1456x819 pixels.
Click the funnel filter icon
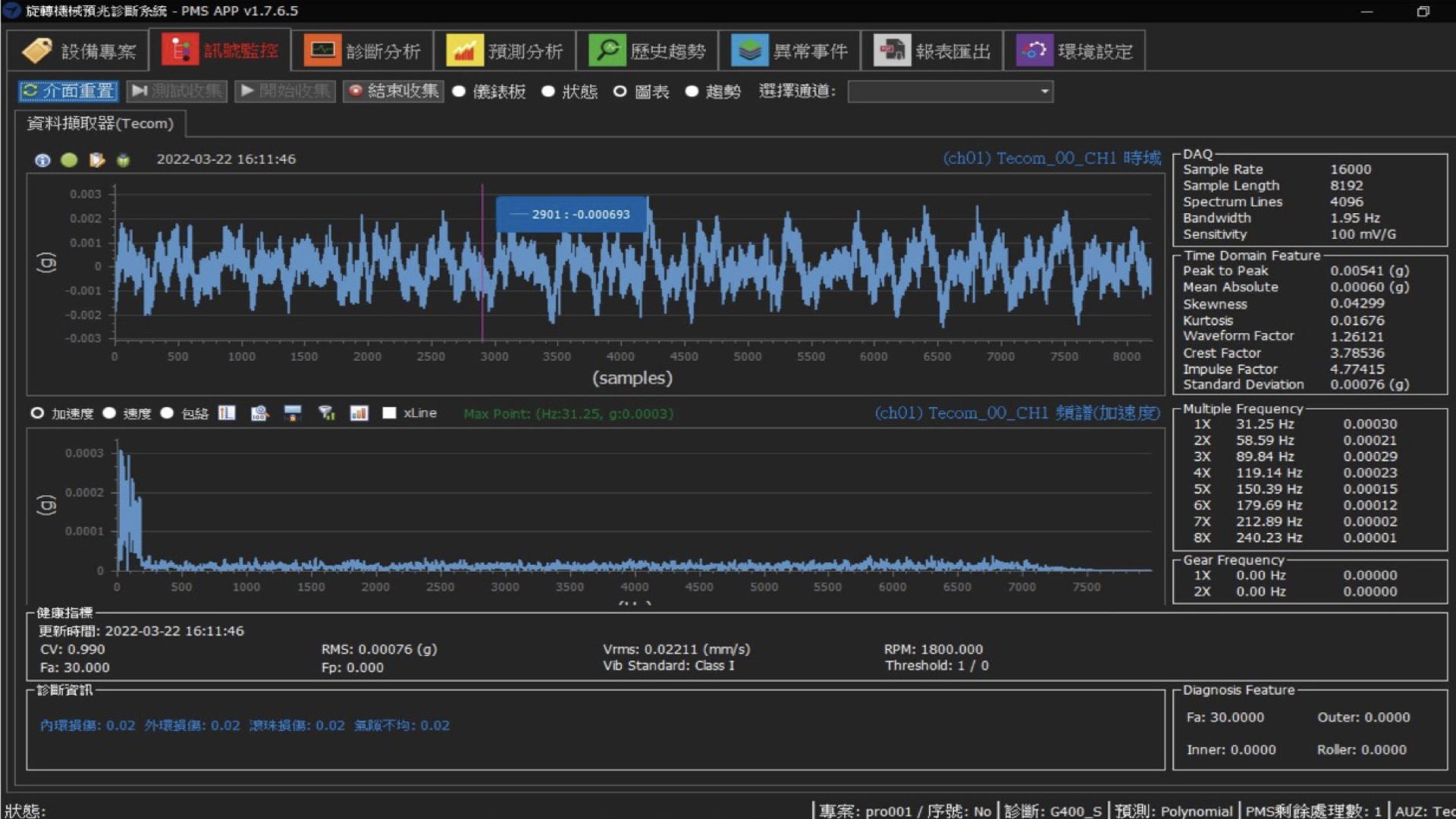click(x=326, y=413)
